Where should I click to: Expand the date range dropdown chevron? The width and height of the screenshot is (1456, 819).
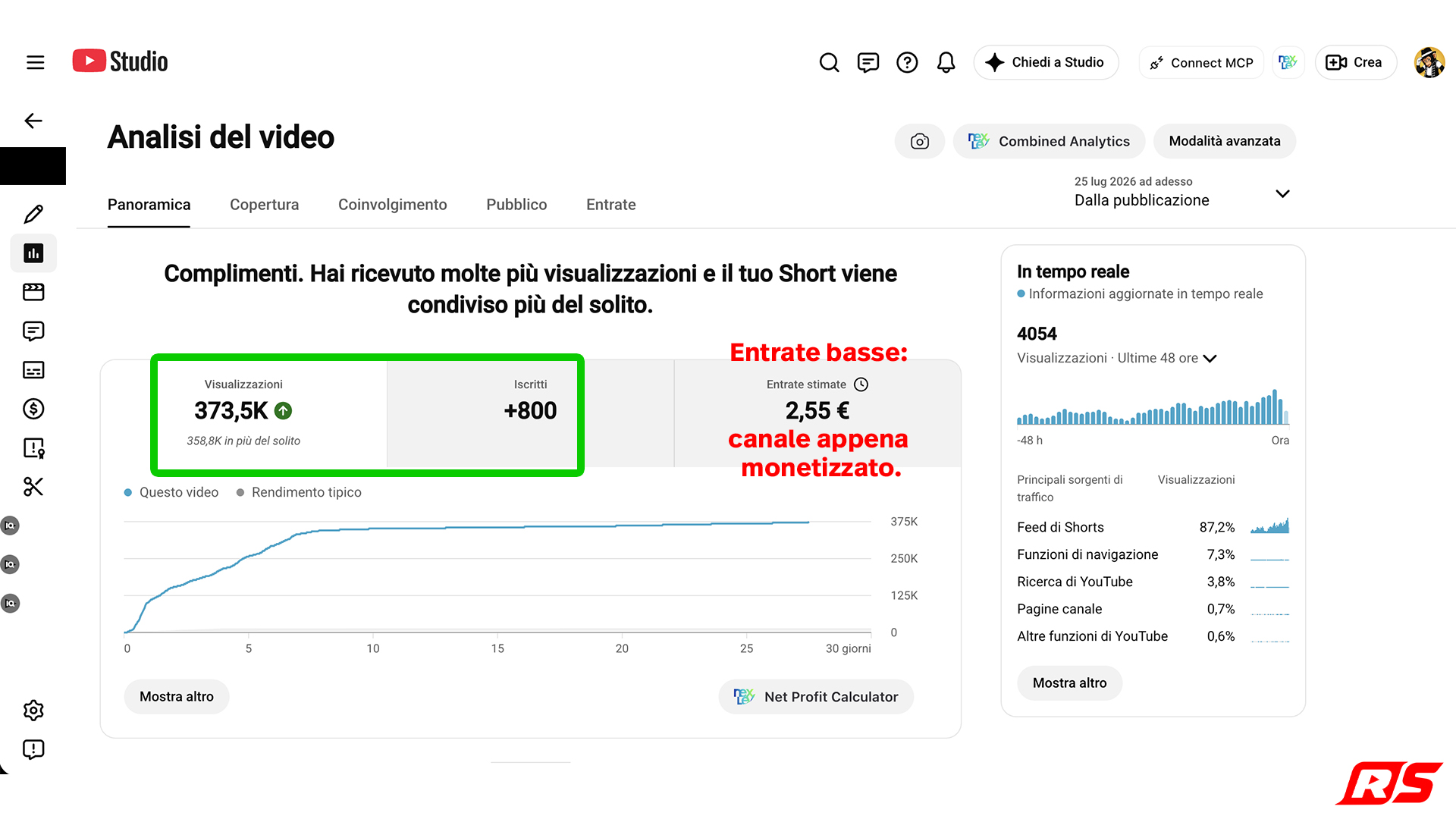[x=1282, y=193]
